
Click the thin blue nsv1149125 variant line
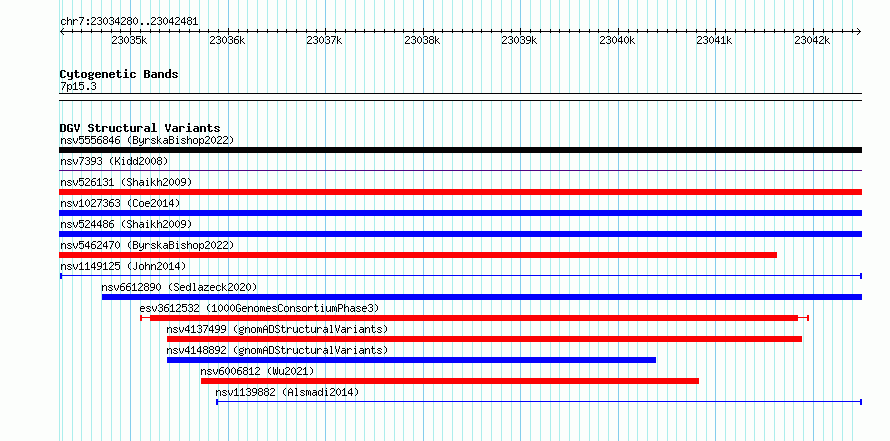click(x=460, y=276)
